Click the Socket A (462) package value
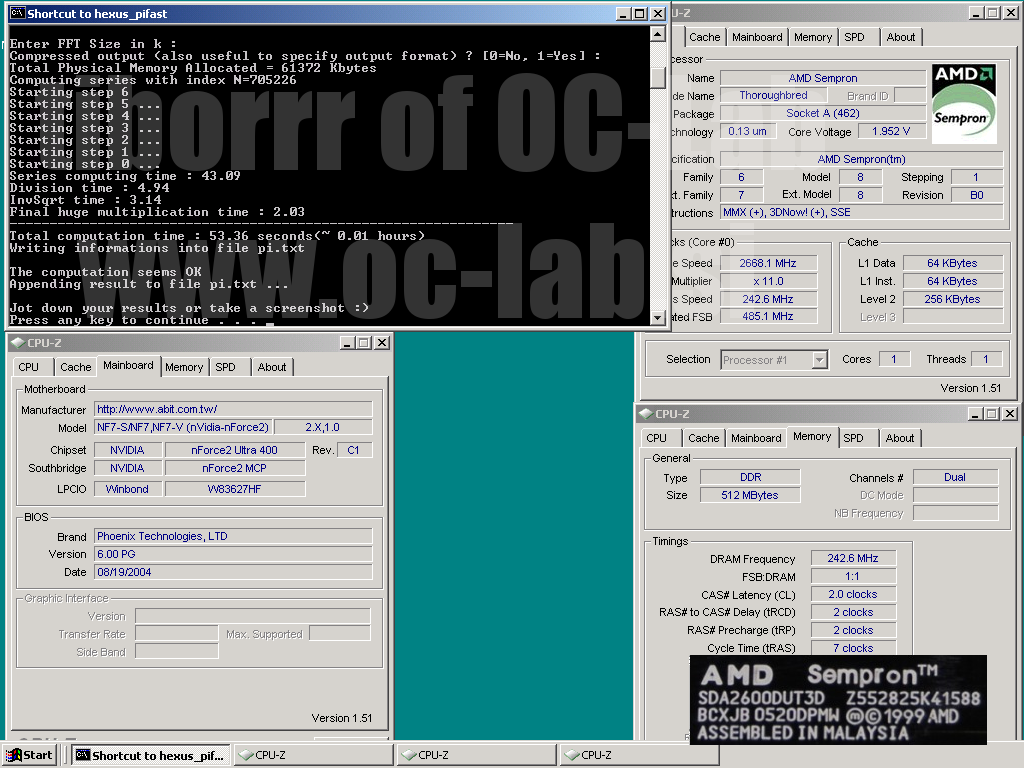 coord(823,114)
